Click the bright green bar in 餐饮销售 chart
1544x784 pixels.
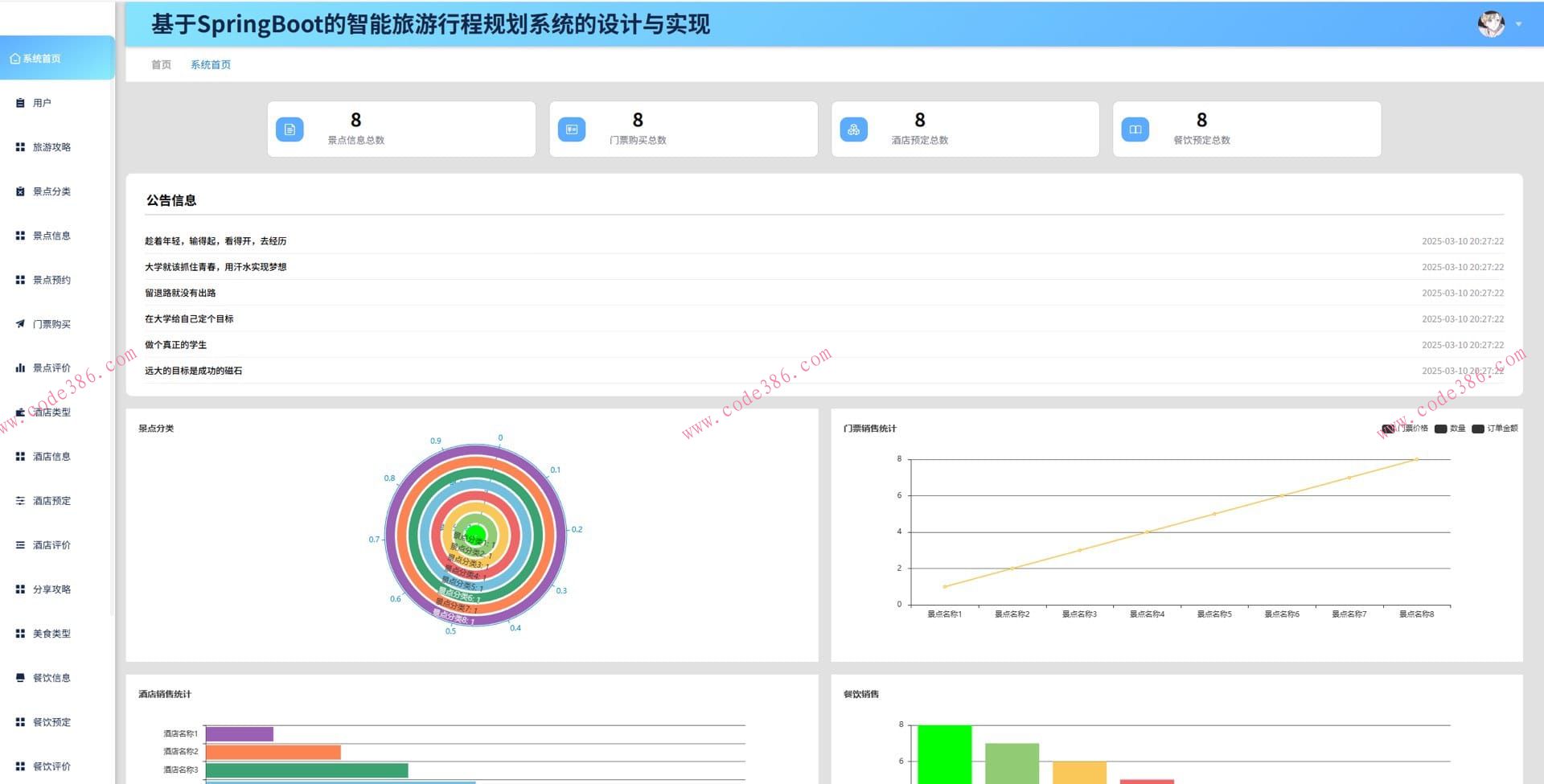(x=945, y=754)
